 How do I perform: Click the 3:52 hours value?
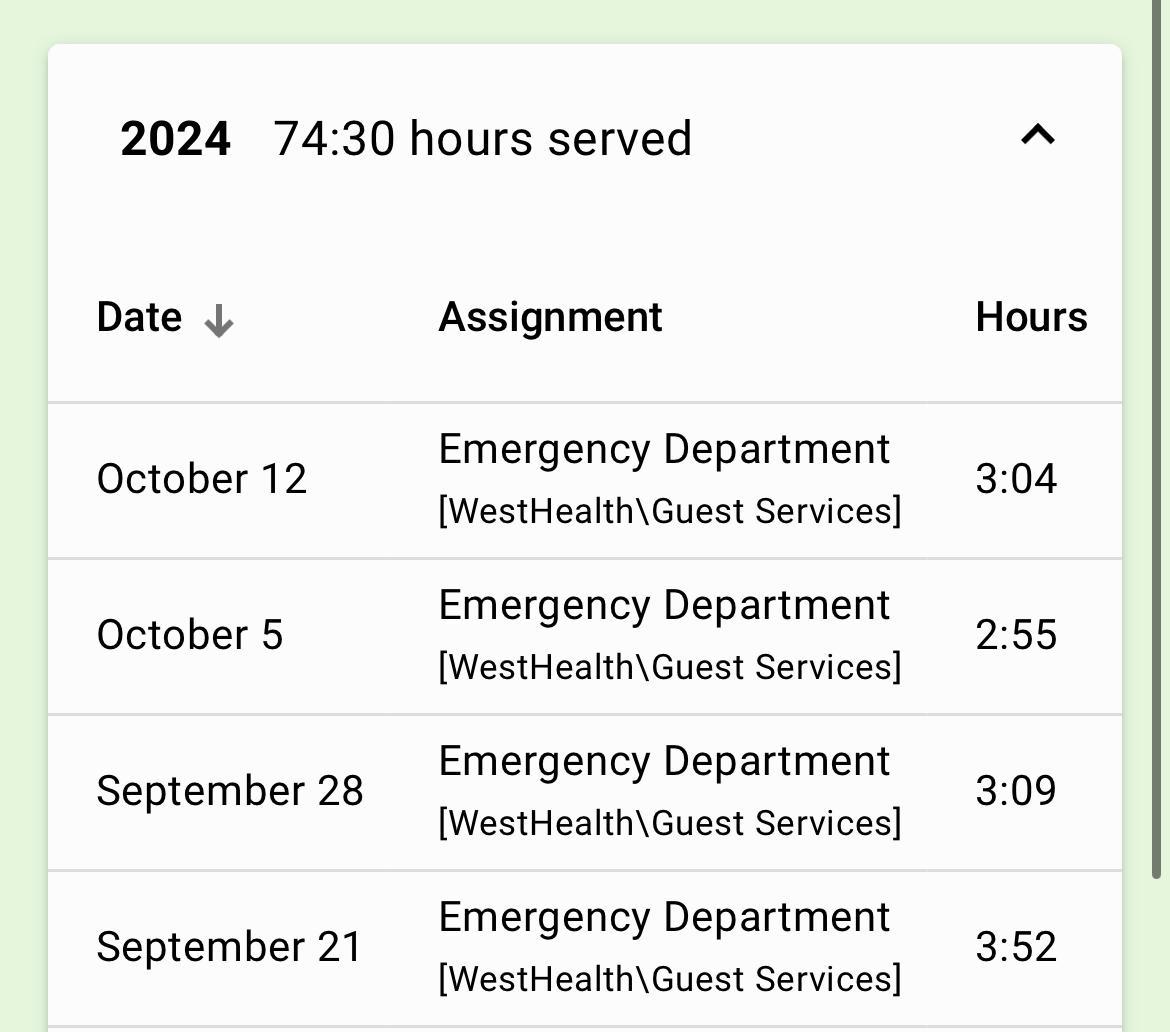(1016, 947)
